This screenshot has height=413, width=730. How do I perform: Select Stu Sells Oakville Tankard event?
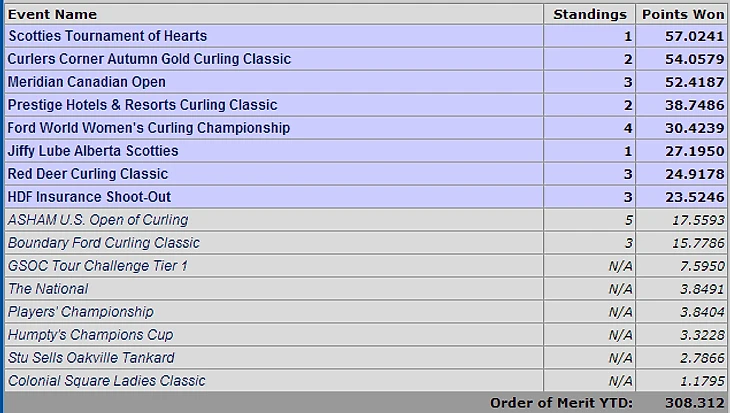[x=91, y=358]
